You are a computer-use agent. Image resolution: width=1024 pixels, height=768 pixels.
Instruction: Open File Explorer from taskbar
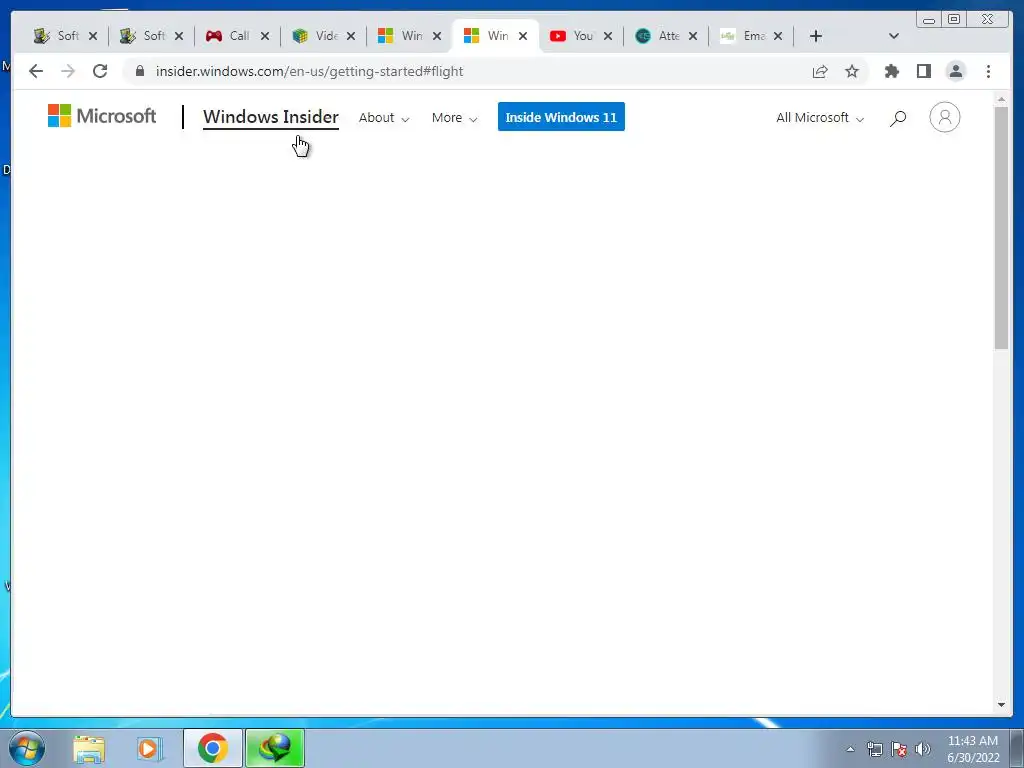[x=89, y=748]
